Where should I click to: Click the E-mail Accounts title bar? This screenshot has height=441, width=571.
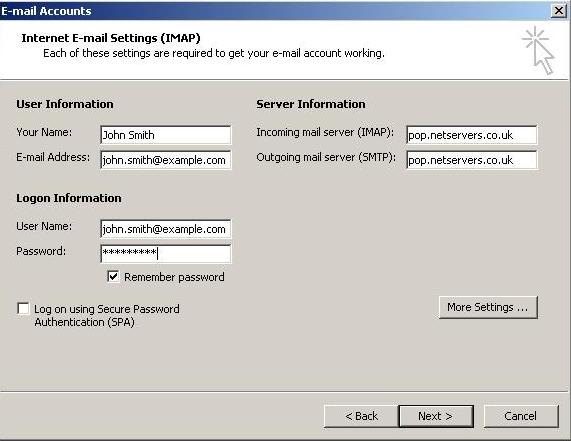click(273, 11)
